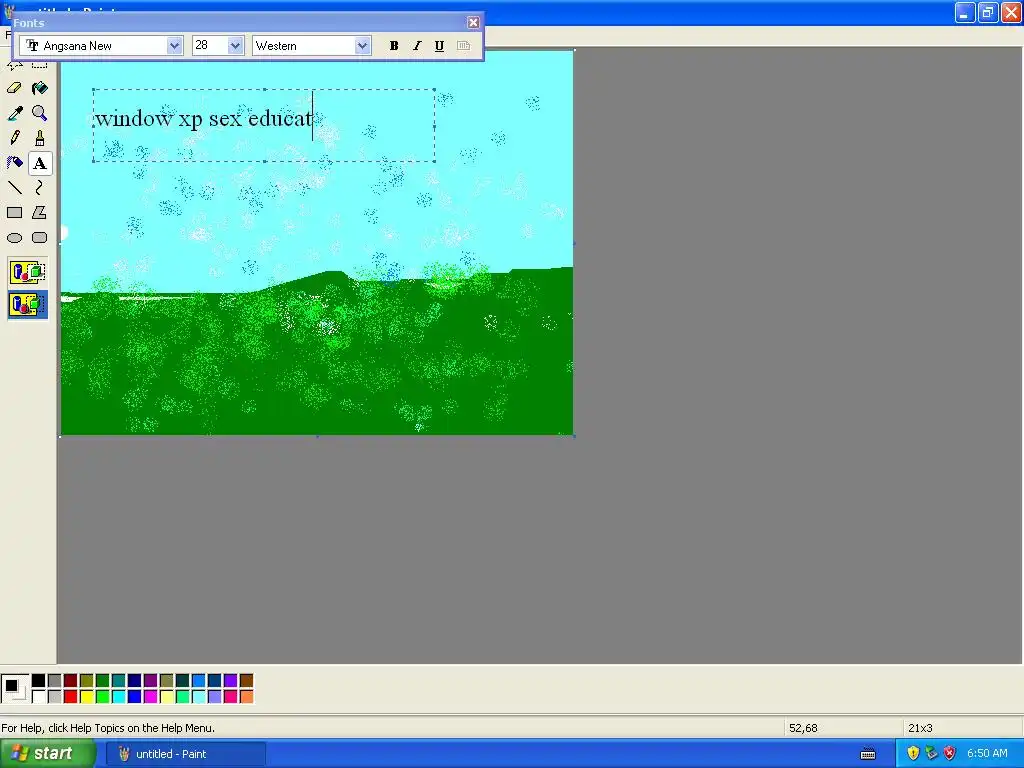Click the yellow security shield tray icon

pyautogui.click(x=913, y=754)
